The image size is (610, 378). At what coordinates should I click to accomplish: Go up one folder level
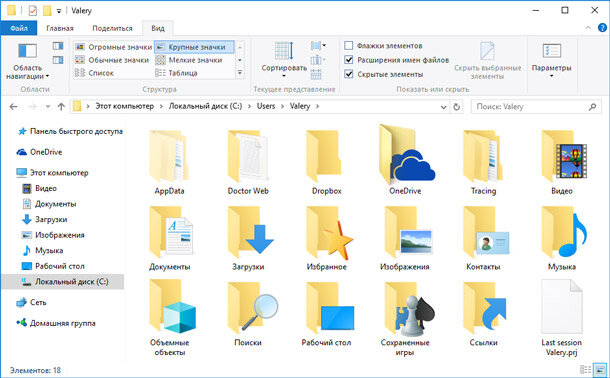pos(61,106)
